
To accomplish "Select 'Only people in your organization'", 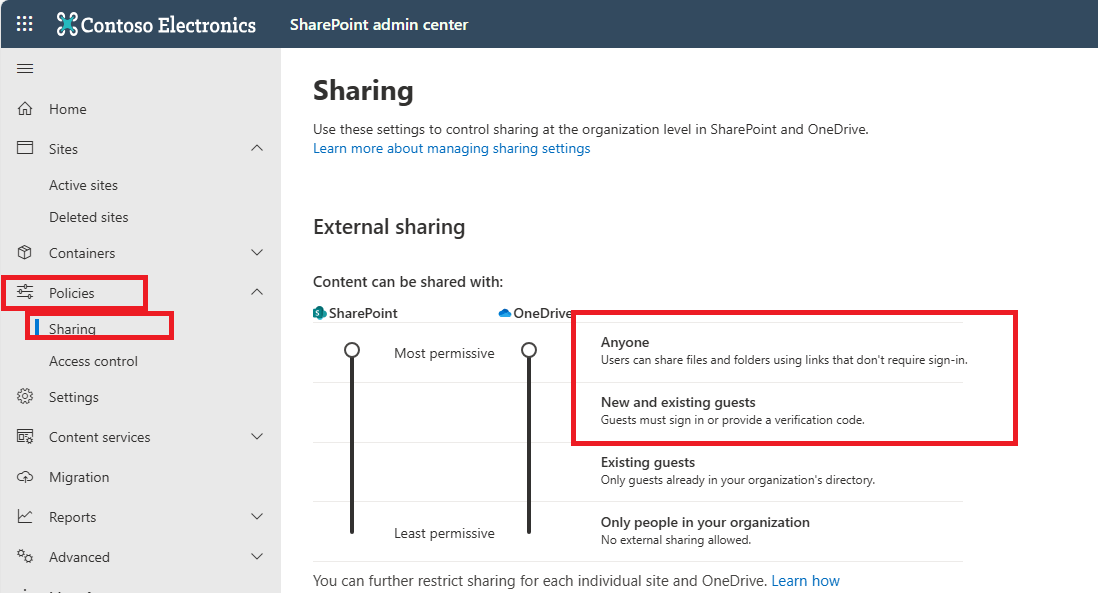I will pos(705,522).
